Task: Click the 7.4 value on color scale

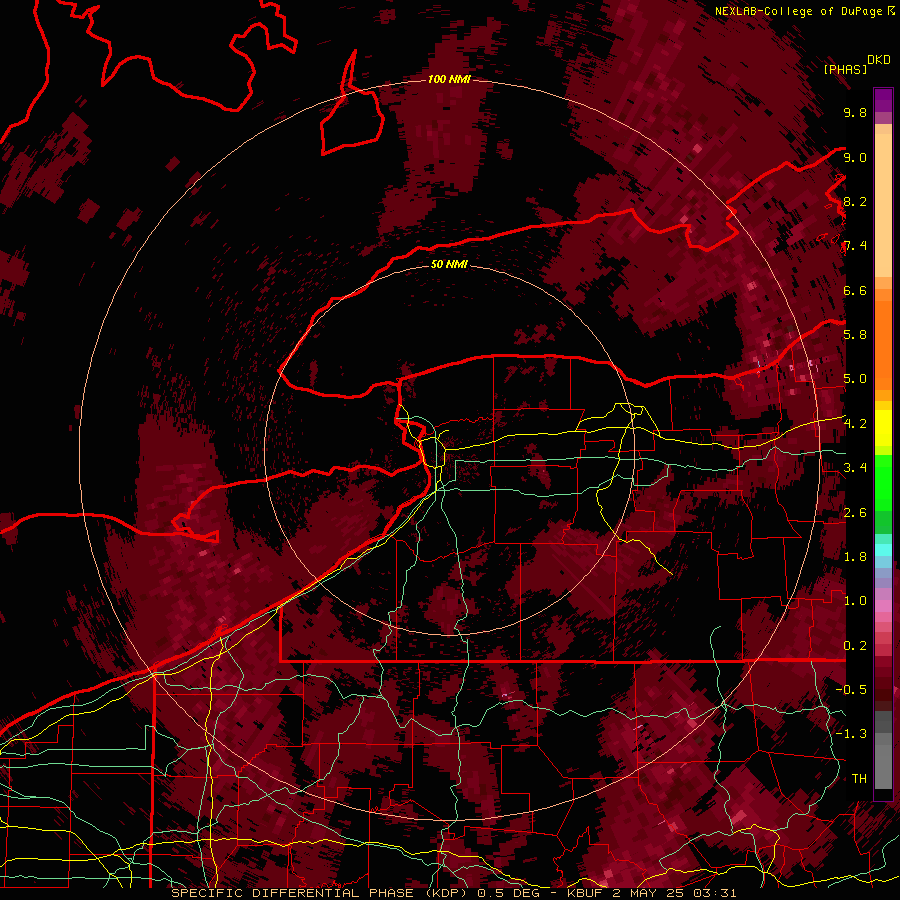Action: (855, 246)
